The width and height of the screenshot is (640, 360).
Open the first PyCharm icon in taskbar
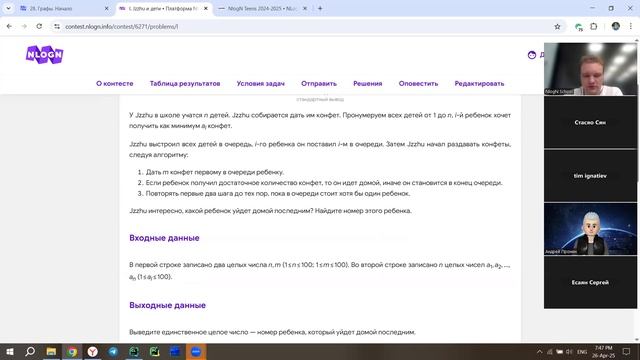134,351
